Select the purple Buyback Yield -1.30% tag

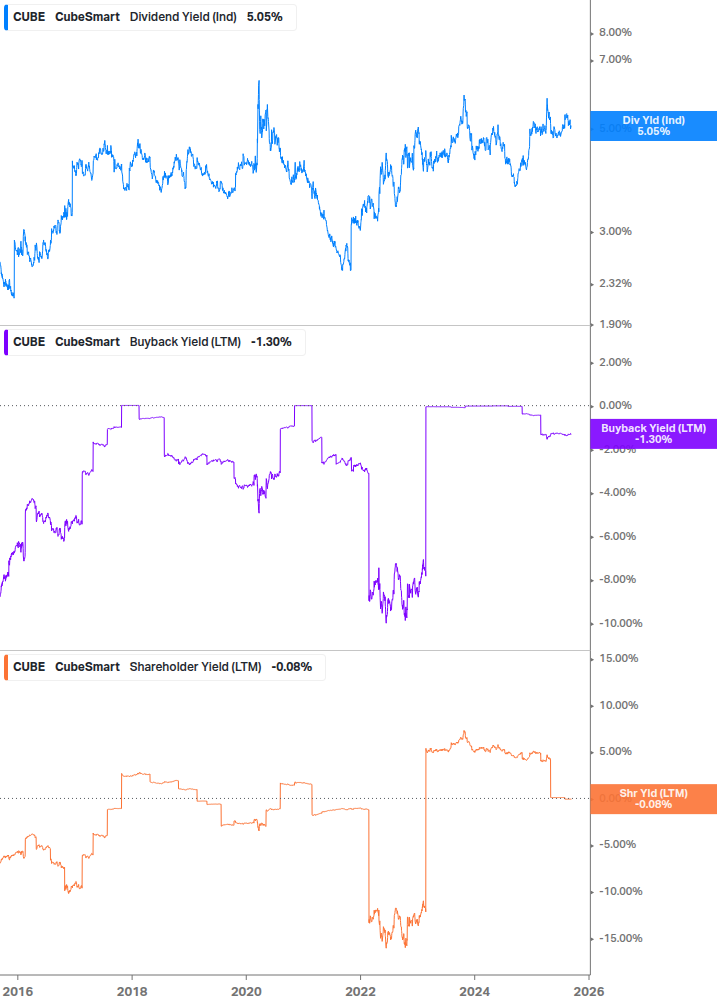(654, 434)
